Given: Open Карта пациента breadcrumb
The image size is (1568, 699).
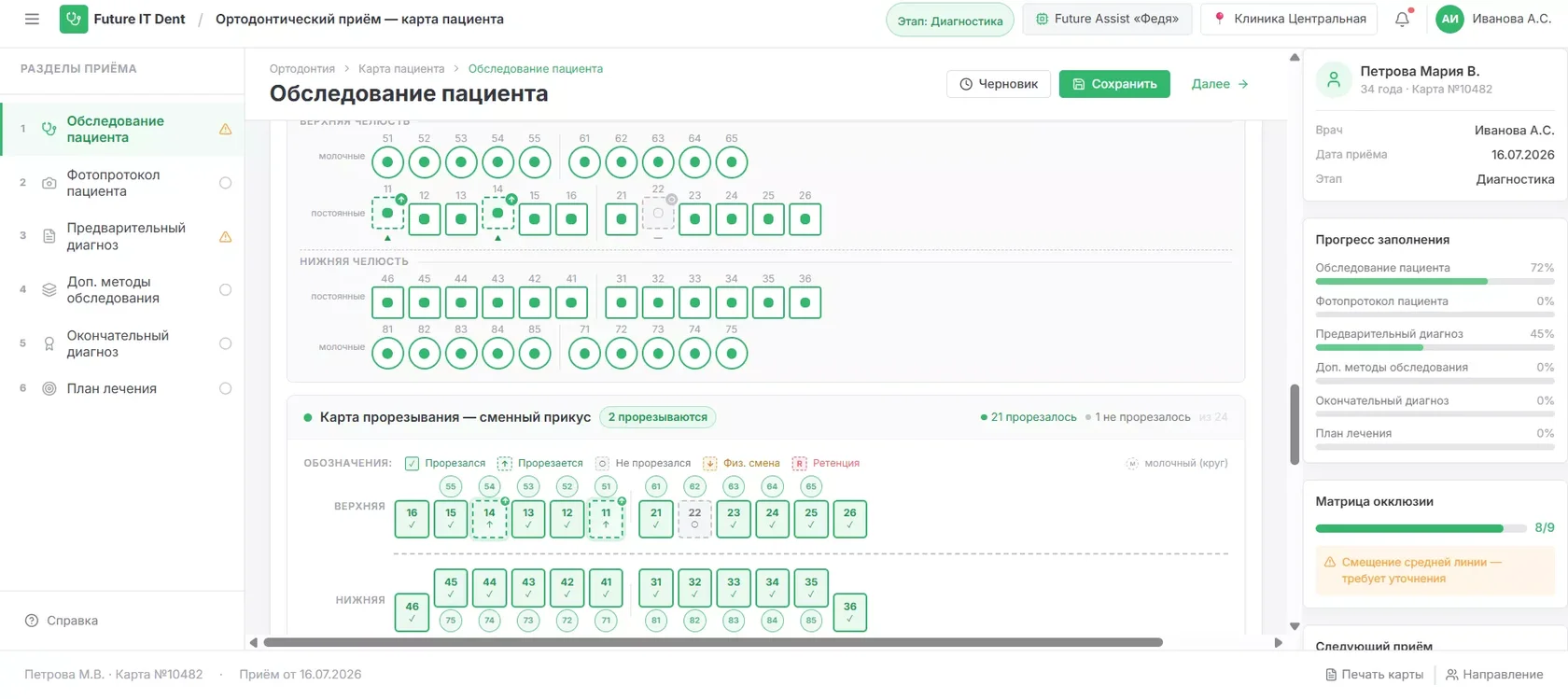Looking at the screenshot, I should 401,69.
